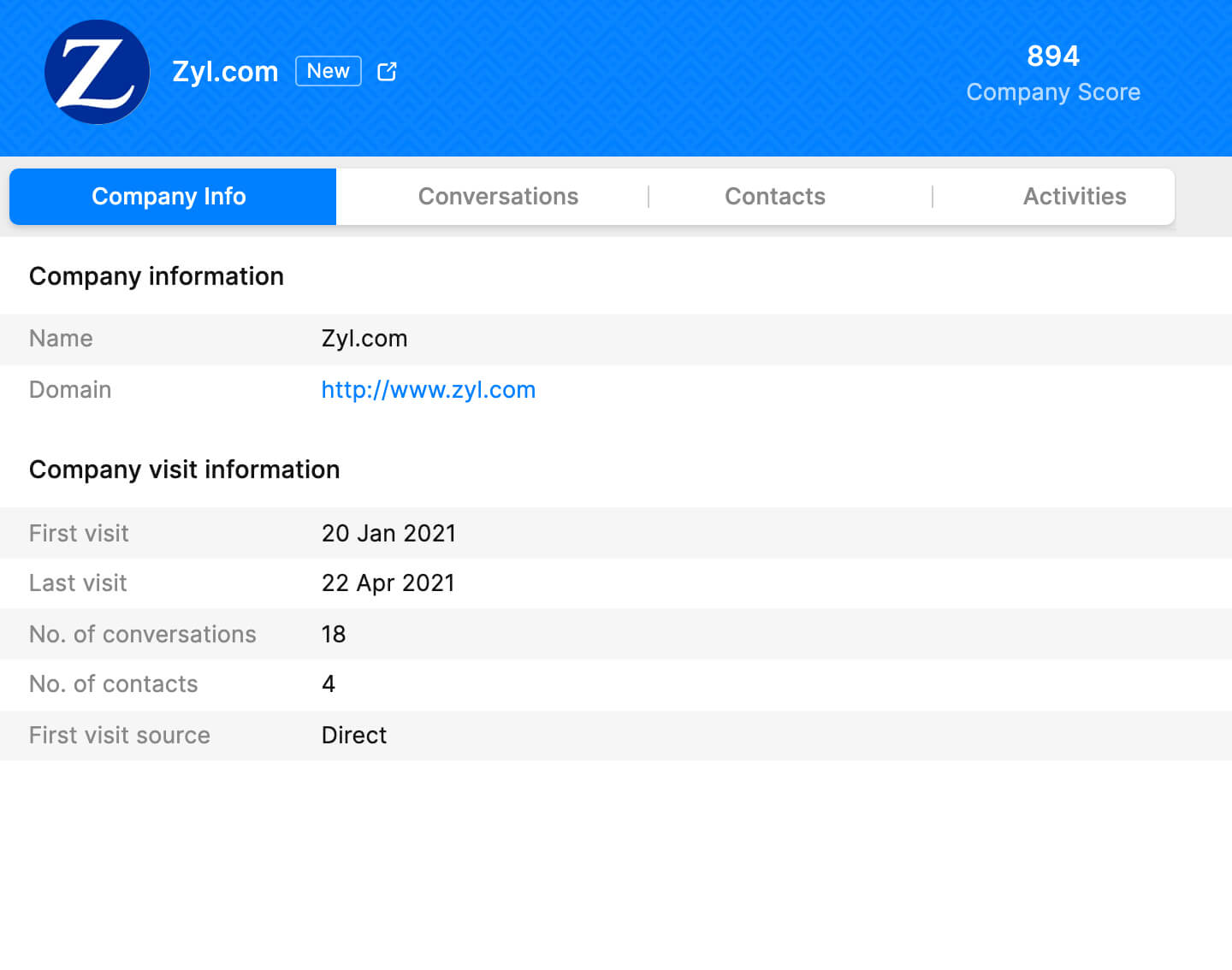Open the Conversations tab
The width and height of the screenshot is (1232, 970).
[498, 197]
